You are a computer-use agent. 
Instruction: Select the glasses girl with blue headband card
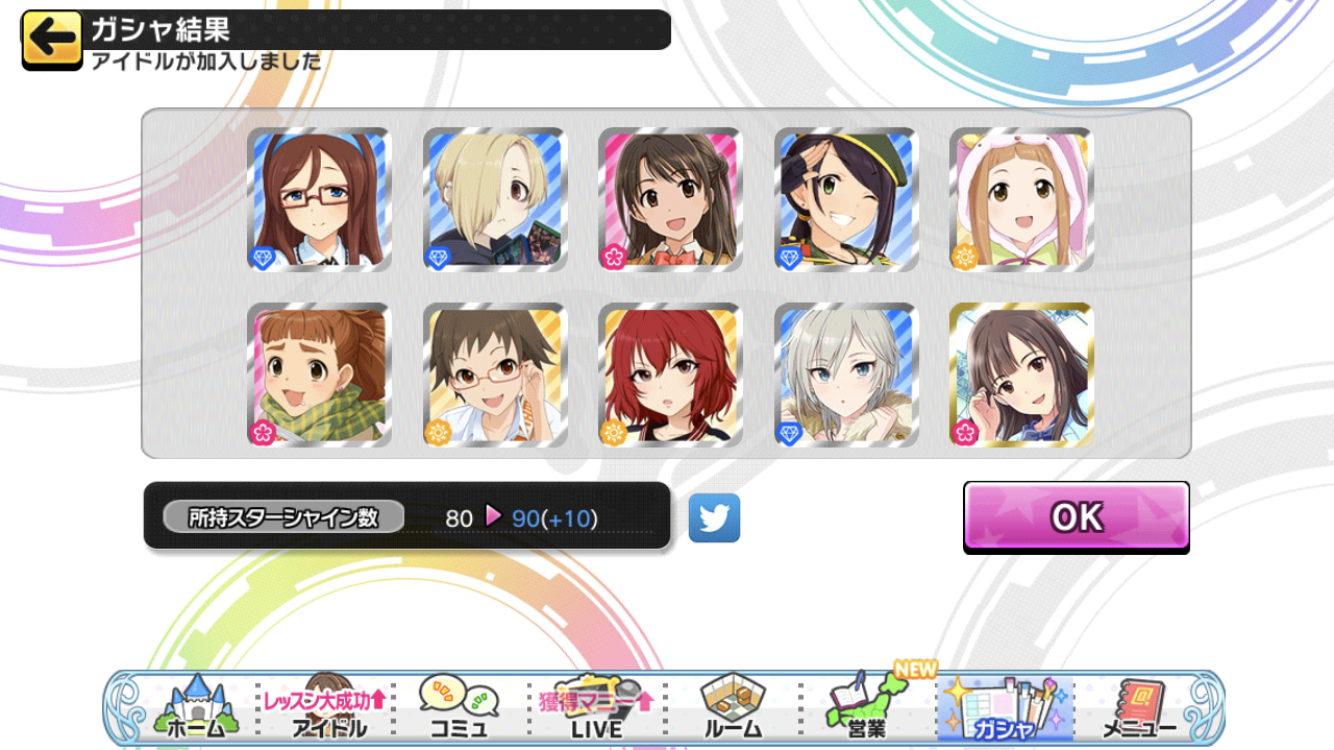tap(319, 199)
